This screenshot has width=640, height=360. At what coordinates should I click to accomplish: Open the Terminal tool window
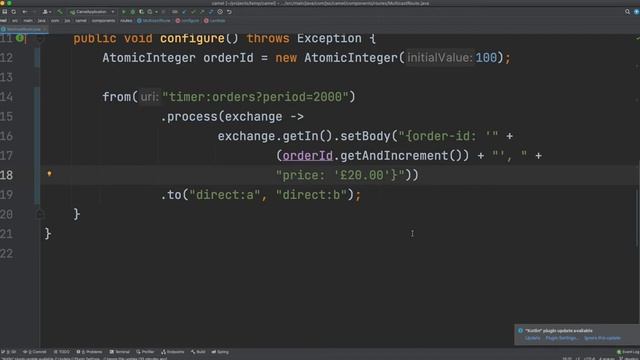(x=119, y=352)
